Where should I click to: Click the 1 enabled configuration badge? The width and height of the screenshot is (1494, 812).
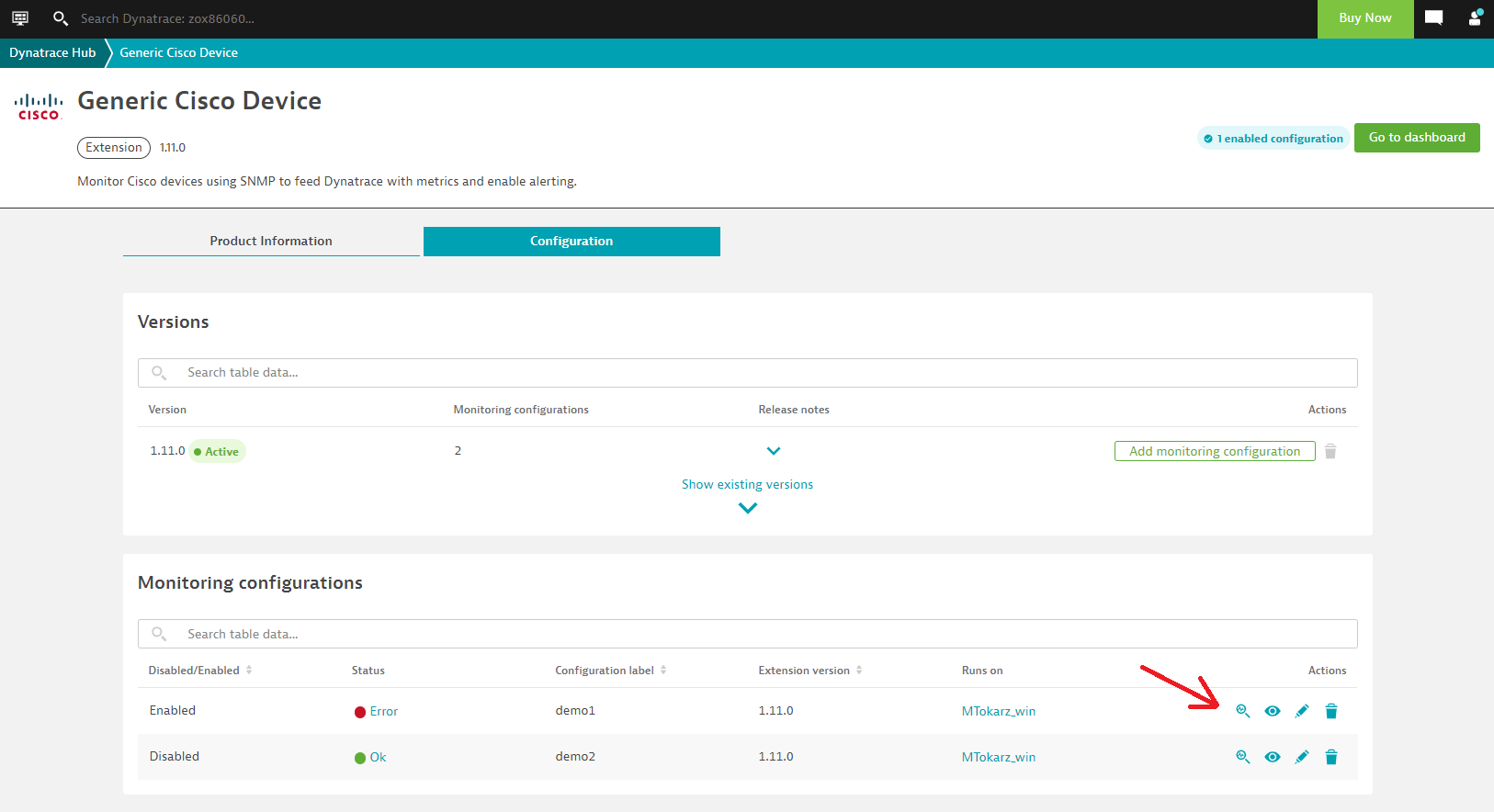point(1273,139)
